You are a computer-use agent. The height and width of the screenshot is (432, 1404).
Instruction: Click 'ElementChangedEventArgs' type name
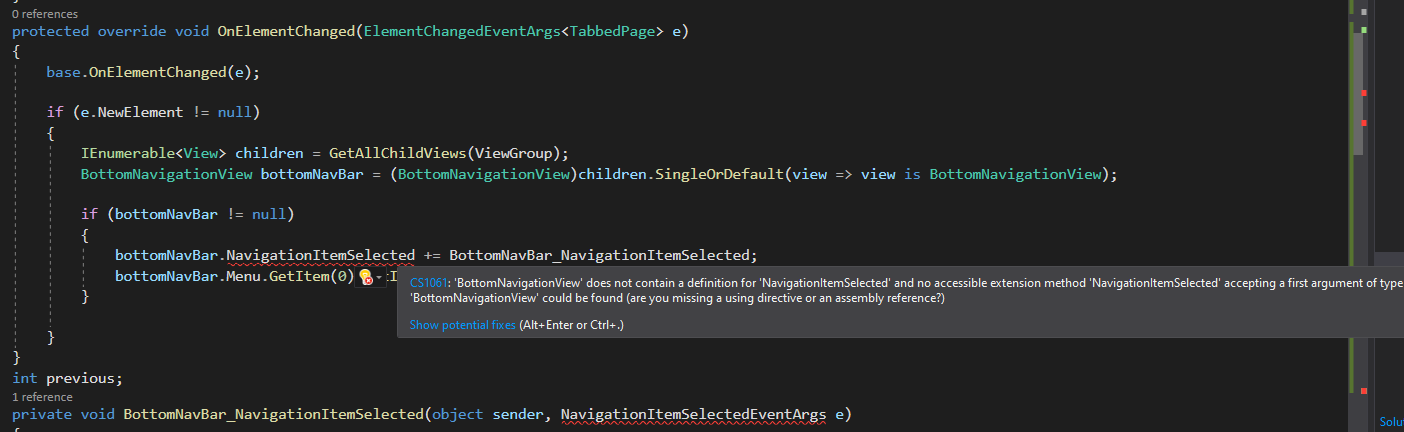[x=462, y=31]
